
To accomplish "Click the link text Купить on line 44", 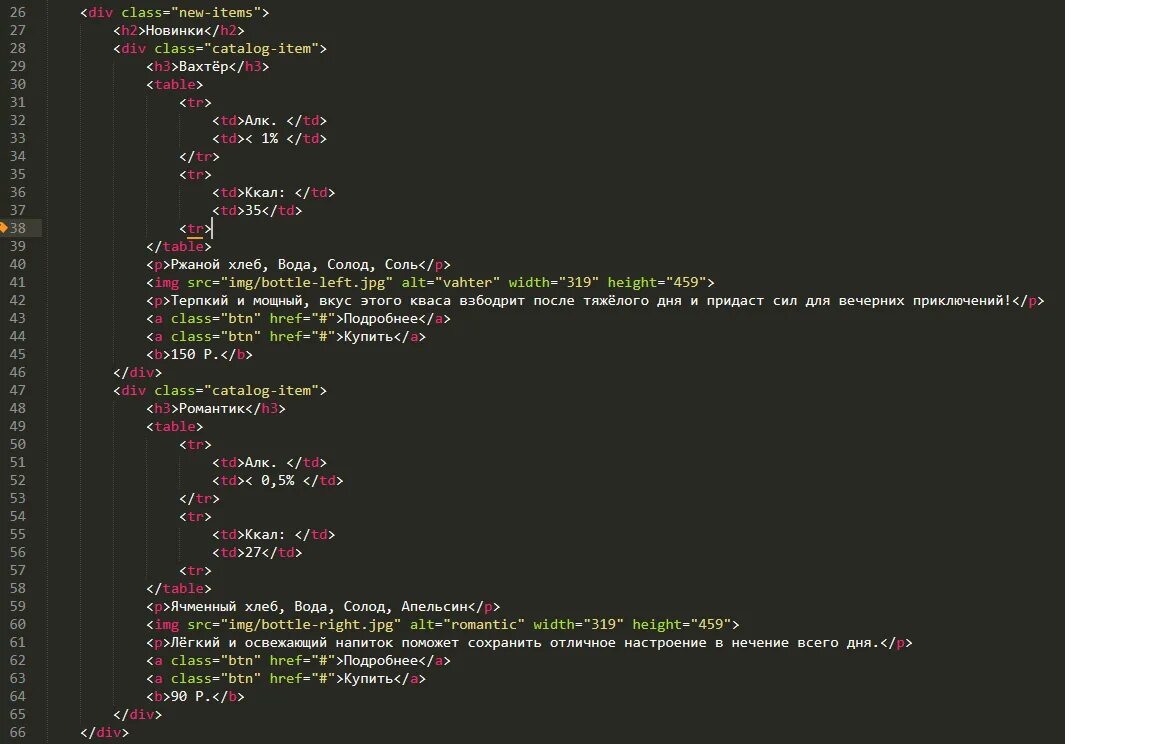I will (x=368, y=336).
